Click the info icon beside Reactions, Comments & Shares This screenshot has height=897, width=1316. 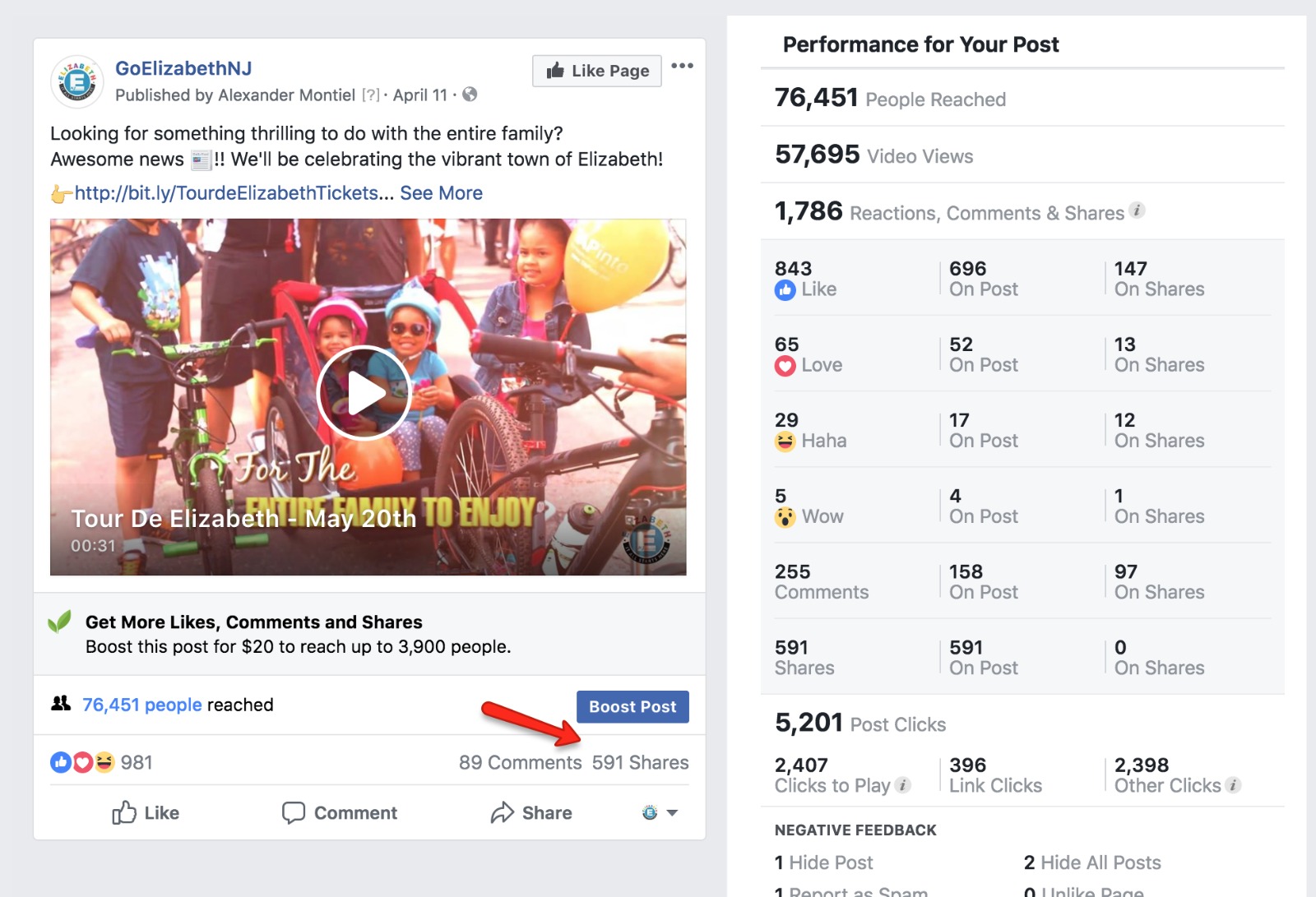pos(1137,210)
